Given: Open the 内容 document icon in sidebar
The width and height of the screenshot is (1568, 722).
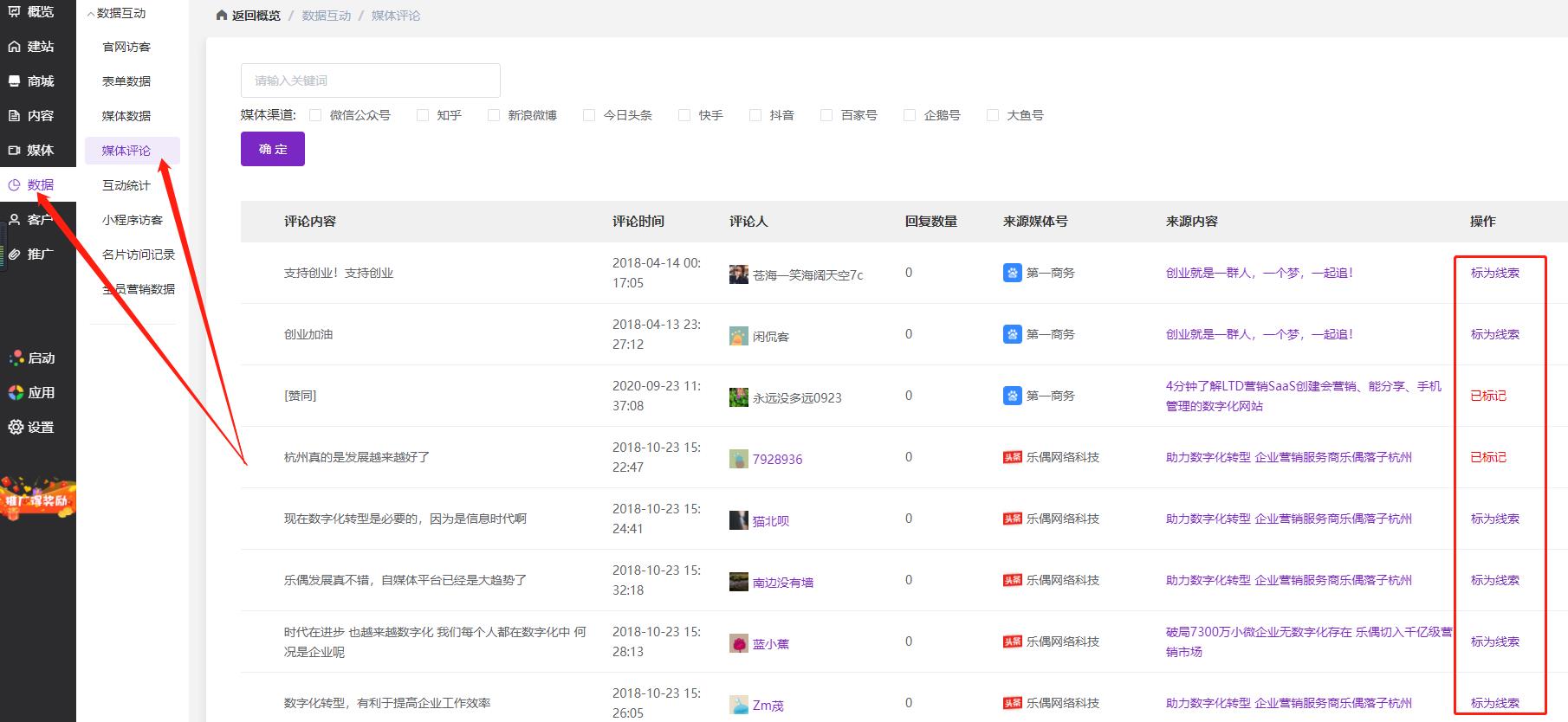Looking at the screenshot, I should point(14,116).
